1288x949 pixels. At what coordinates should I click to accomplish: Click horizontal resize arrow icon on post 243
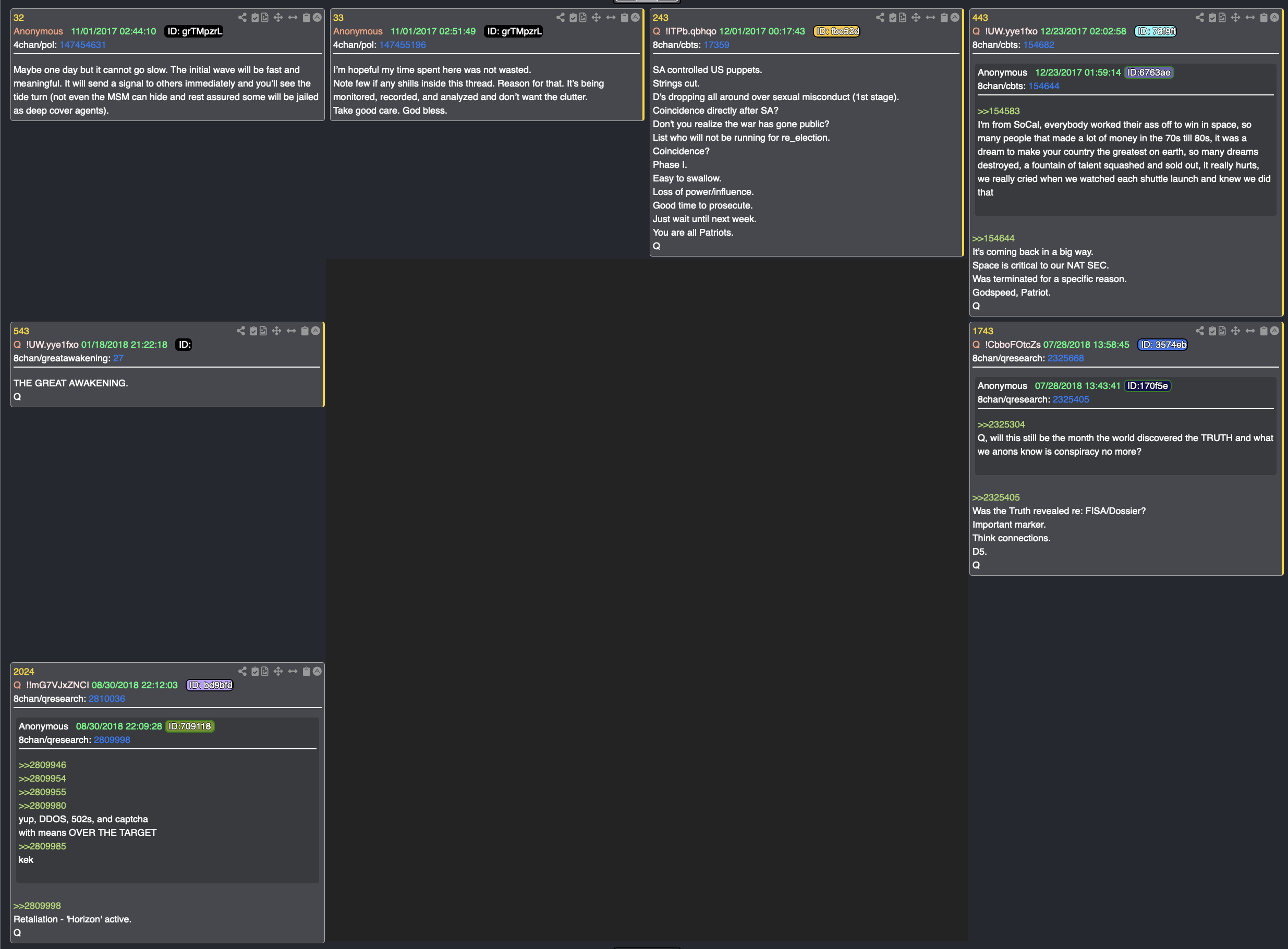pyautogui.click(x=931, y=17)
